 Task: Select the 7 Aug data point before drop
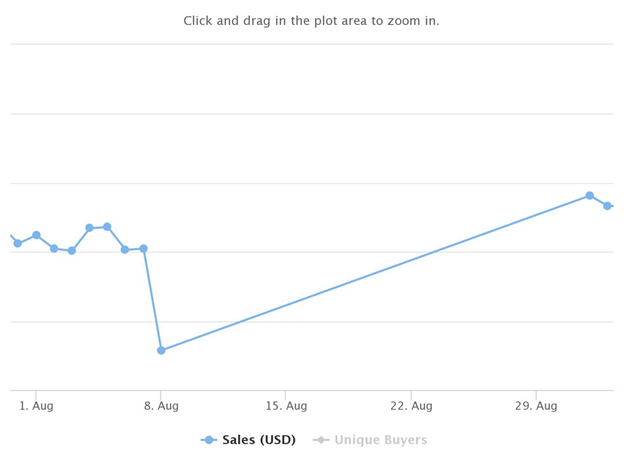[144, 249]
